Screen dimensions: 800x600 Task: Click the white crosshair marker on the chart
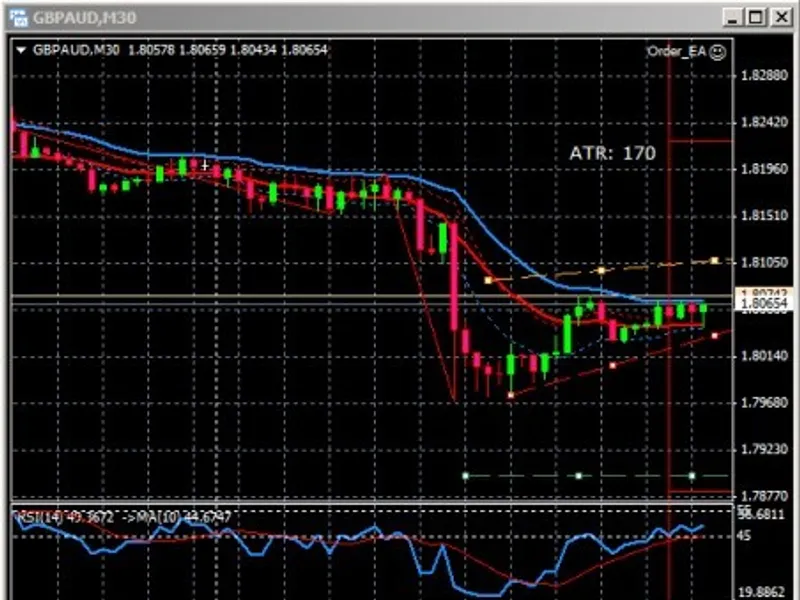click(205, 165)
